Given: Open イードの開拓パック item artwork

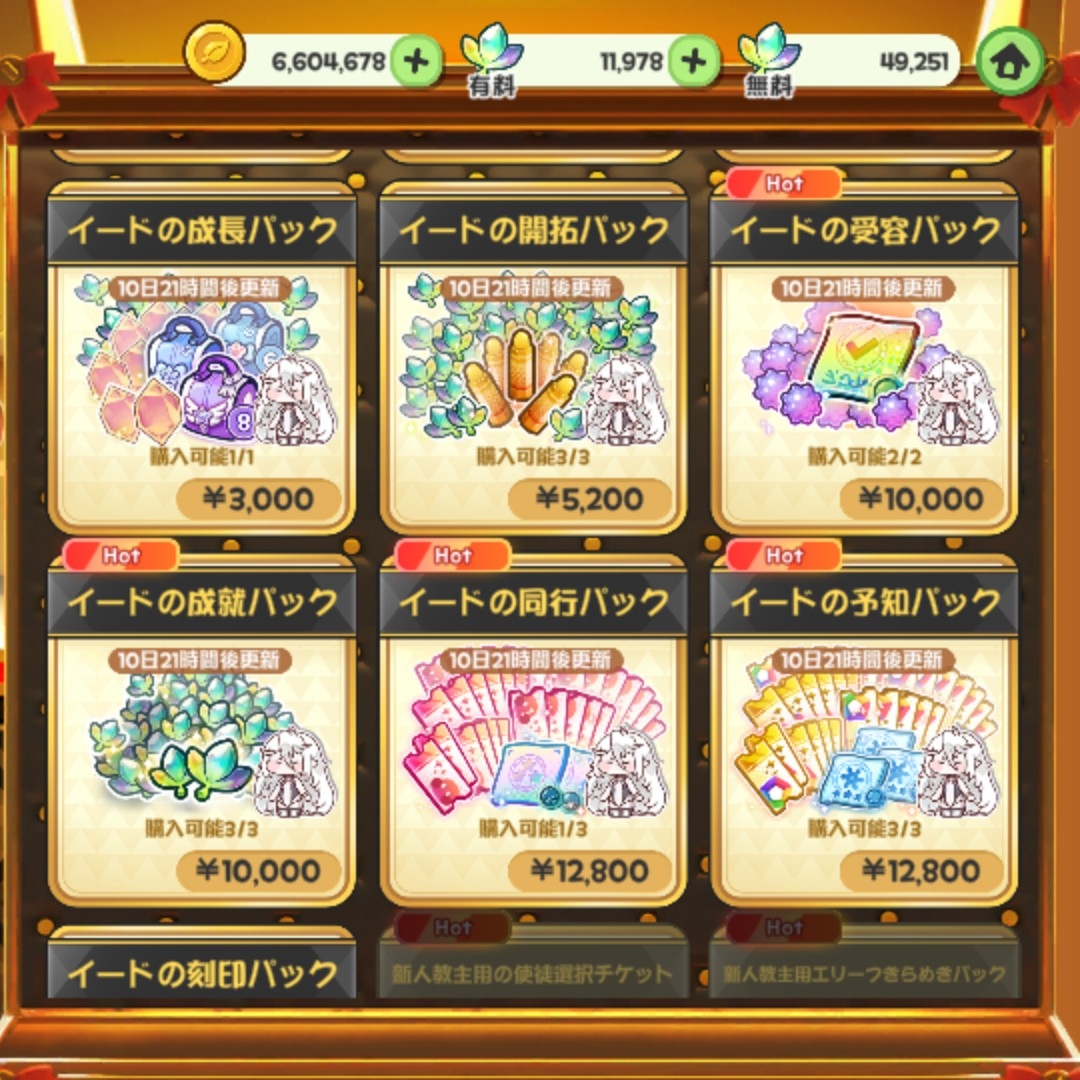Looking at the screenshot, I should (534, 360).
